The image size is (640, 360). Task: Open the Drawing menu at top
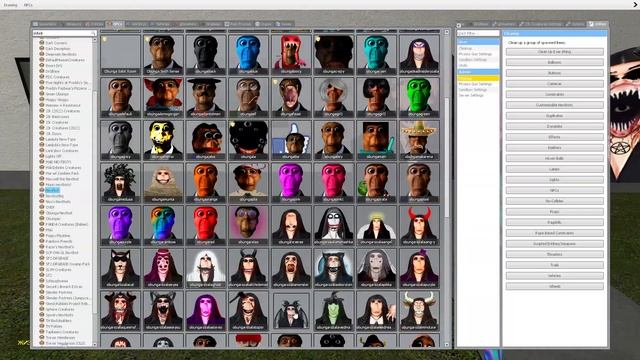point(11,5)
